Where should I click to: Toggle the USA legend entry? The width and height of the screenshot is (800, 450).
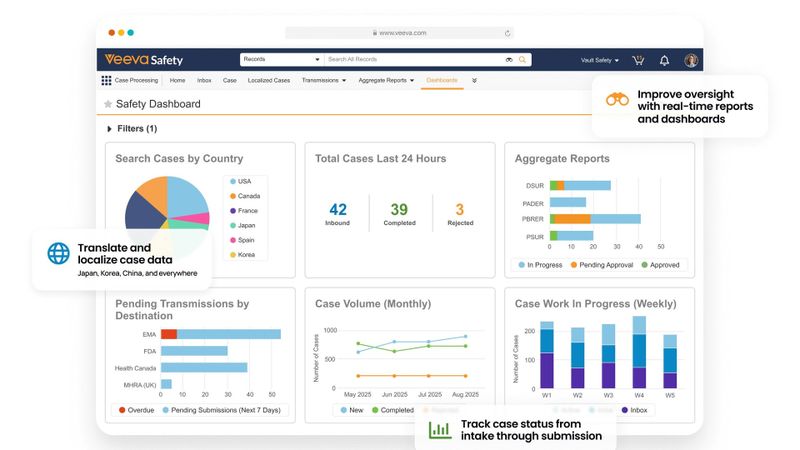tap(241, 181)
